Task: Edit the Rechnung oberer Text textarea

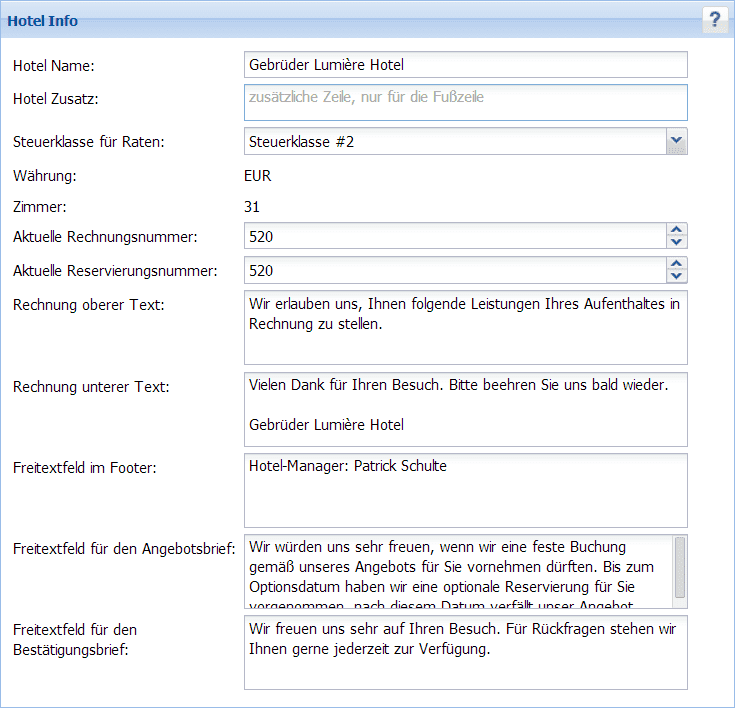Action: point(465,328)
